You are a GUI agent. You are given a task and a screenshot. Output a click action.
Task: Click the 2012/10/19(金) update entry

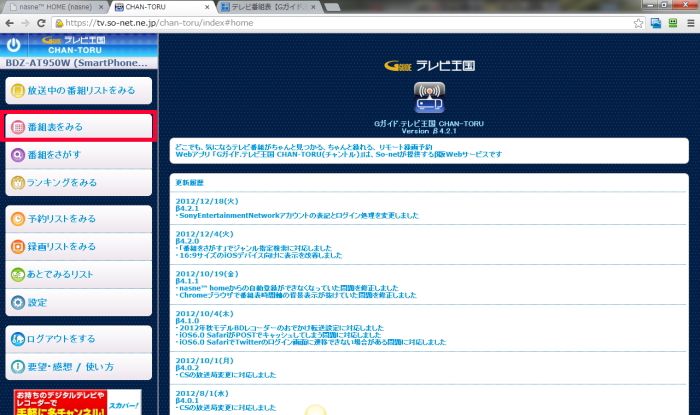(428, 284)
